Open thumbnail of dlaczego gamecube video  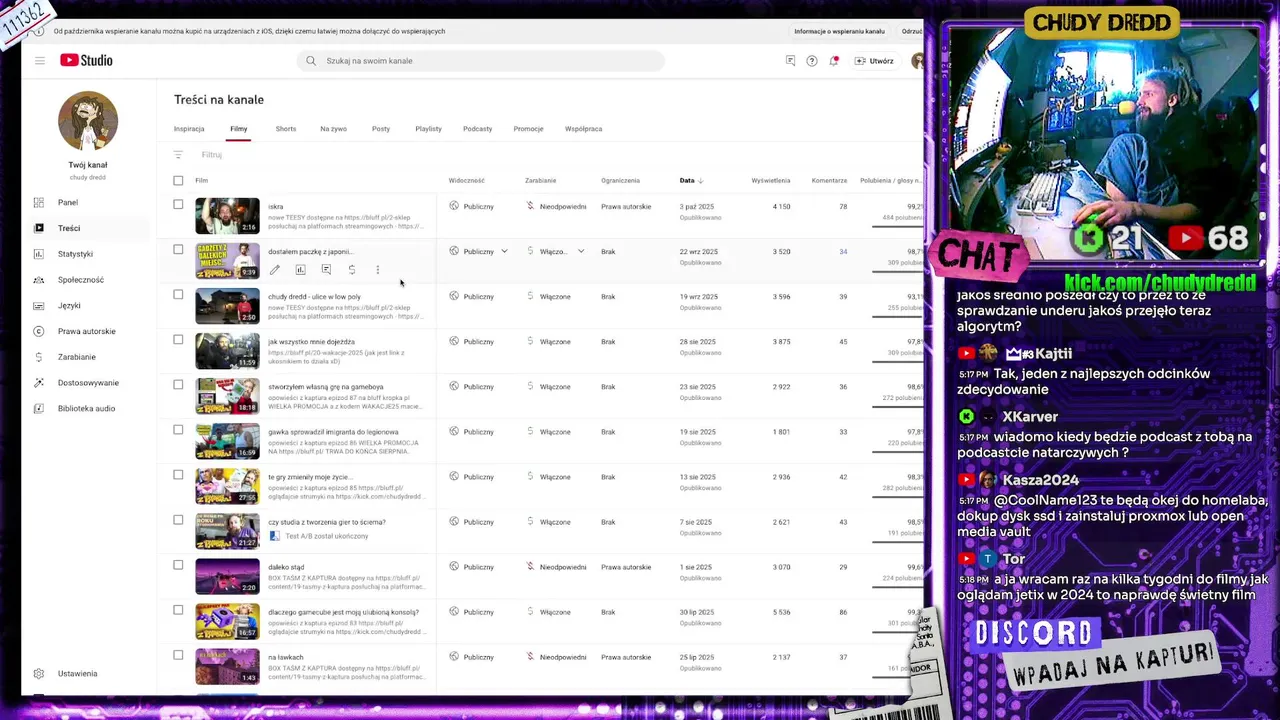[x=227, y=621]
